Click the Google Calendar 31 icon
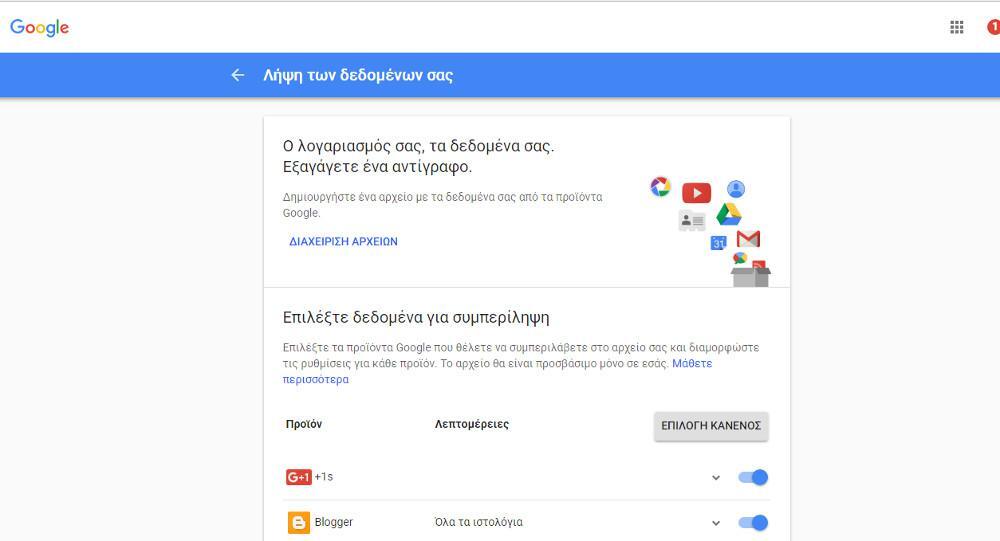Screen dimensions: 1000x541 (x=718, y=243)
